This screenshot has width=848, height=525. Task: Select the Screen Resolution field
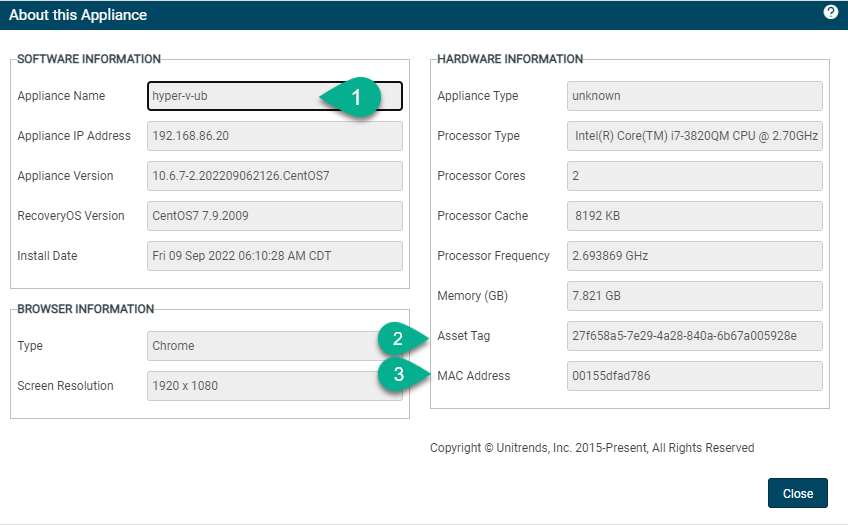point(275,386)
